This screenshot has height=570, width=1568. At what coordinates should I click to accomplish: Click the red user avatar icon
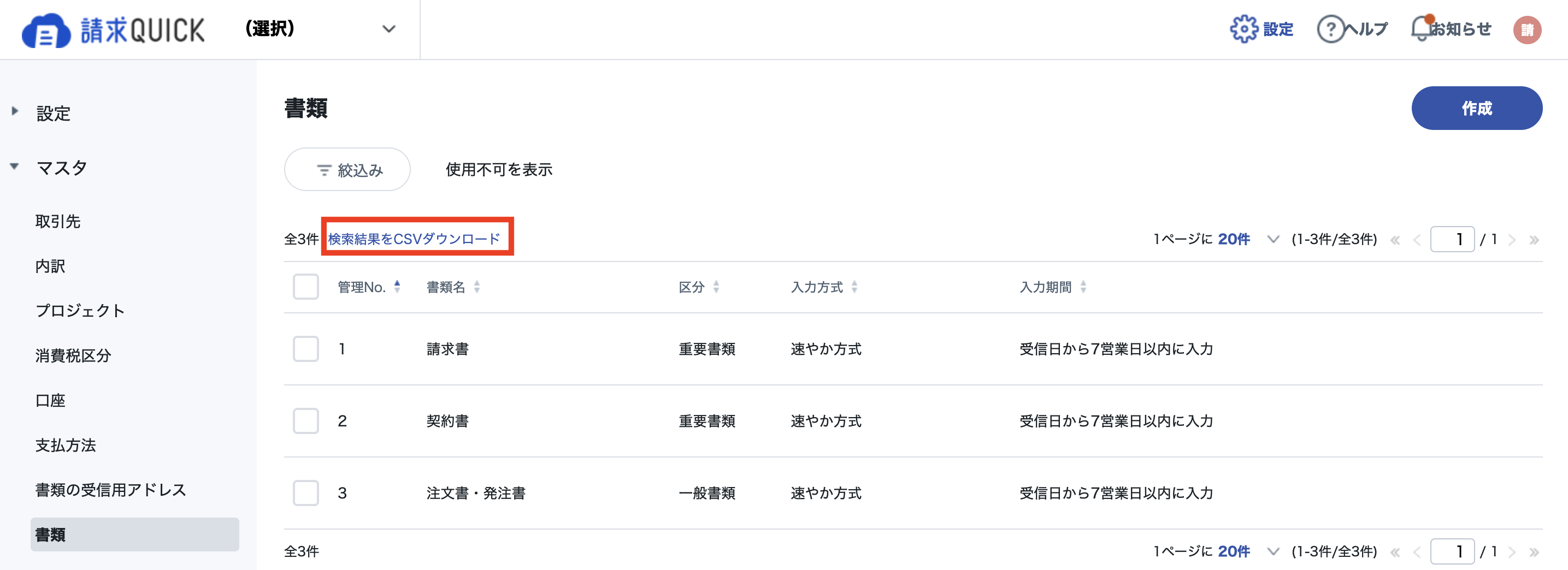(x=1527, y=29)
